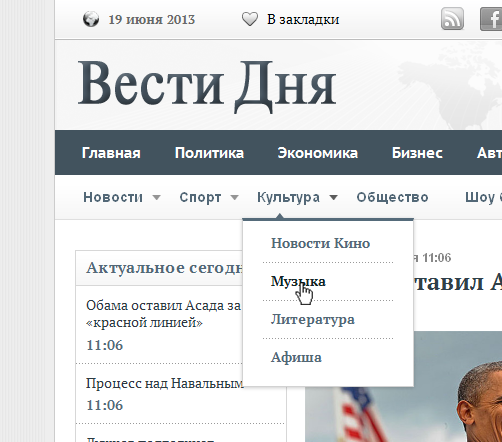Open article 'Процесс над Навальным'
Viewport: 502px width, 442px height.
tap(165, 383)
